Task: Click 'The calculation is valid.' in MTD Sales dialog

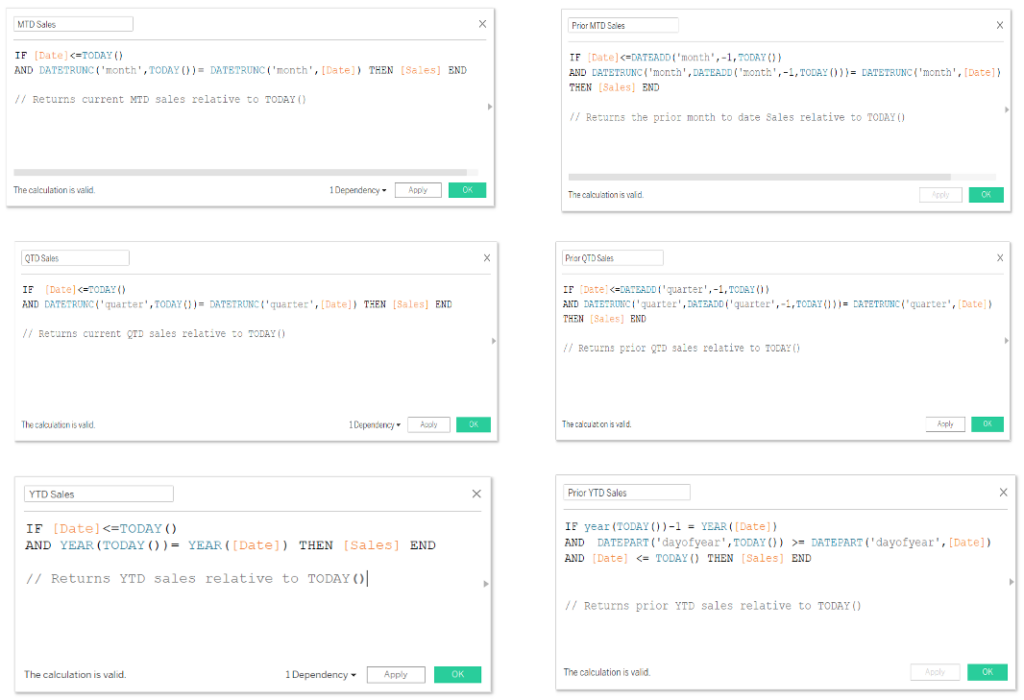Action: tap(54, 190)
